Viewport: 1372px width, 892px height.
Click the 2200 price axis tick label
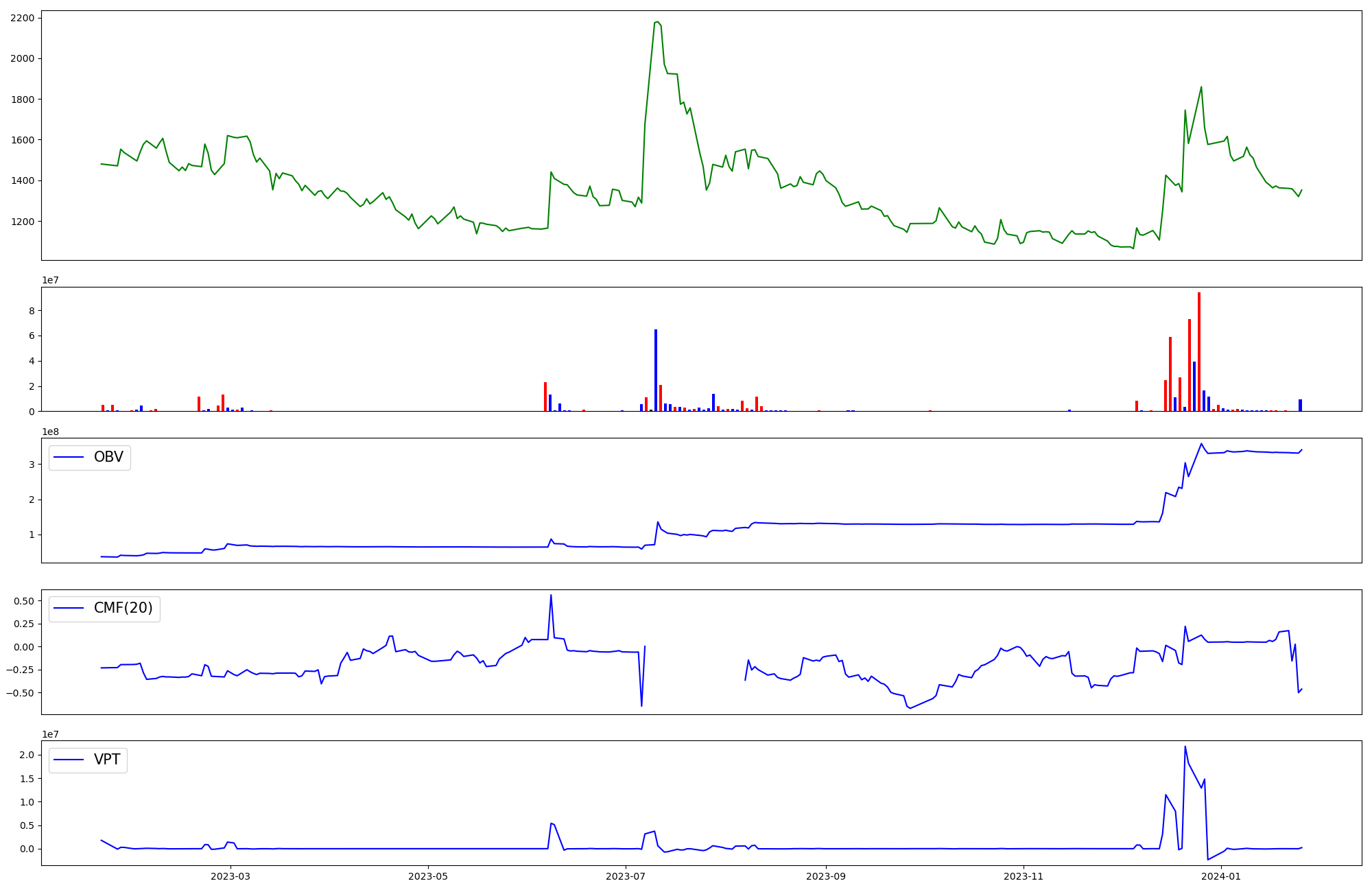pos(22,19)
